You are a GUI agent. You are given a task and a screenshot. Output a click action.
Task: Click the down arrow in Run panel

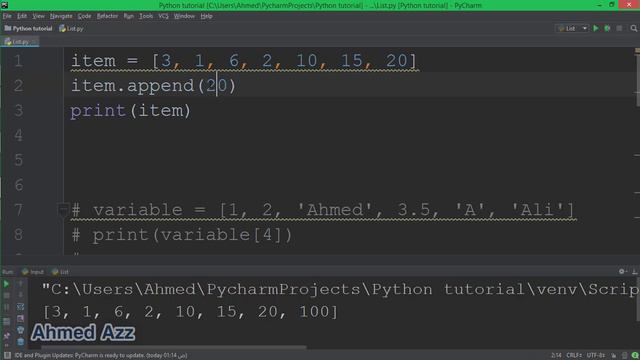[x=20, y=295]
